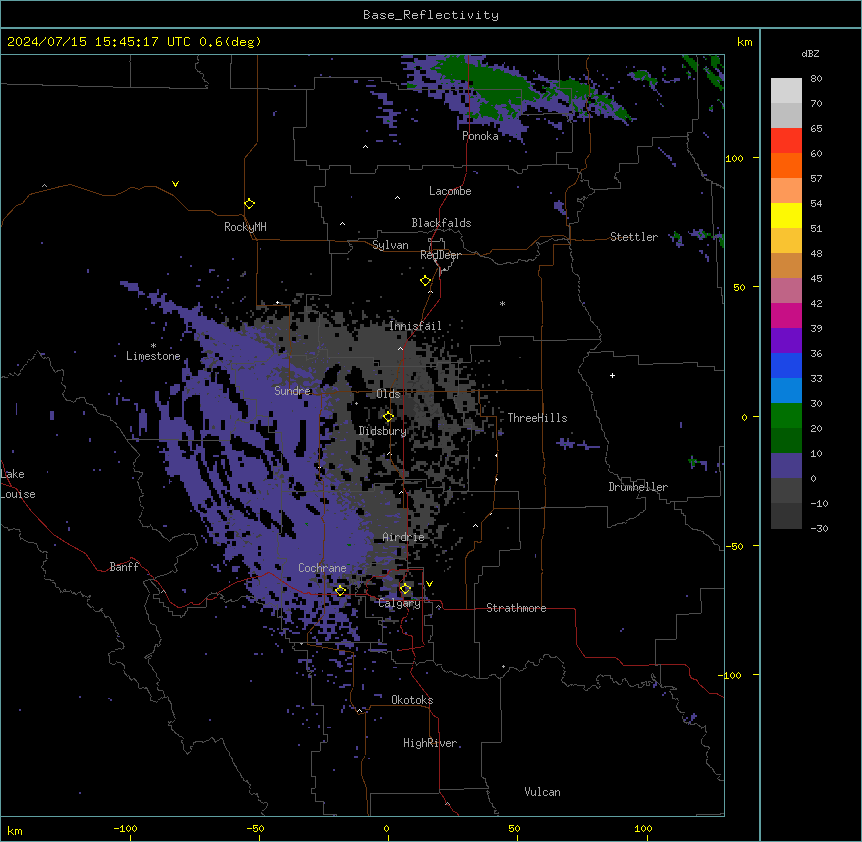This screenshot has width=862, height=842.
Task: Click the yellow V marker northwest of RockyMH
Action: pos(175,184)
